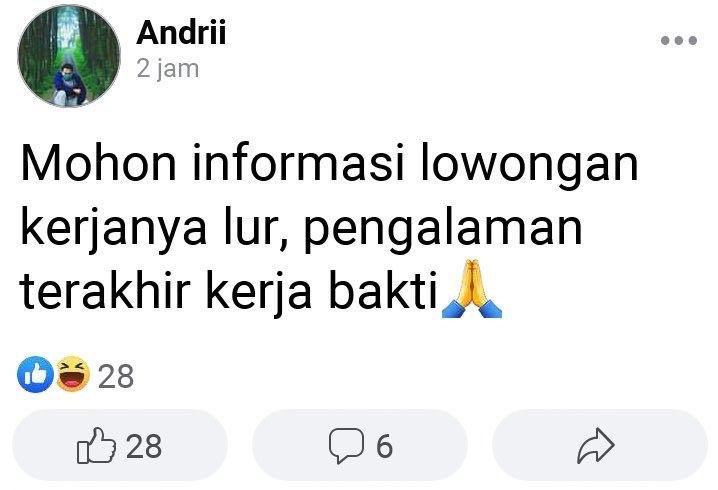The image size is (718, 490).
Task: Click the "Mohon informasi lowongan" text line
Action: click(x=329, y=163)
